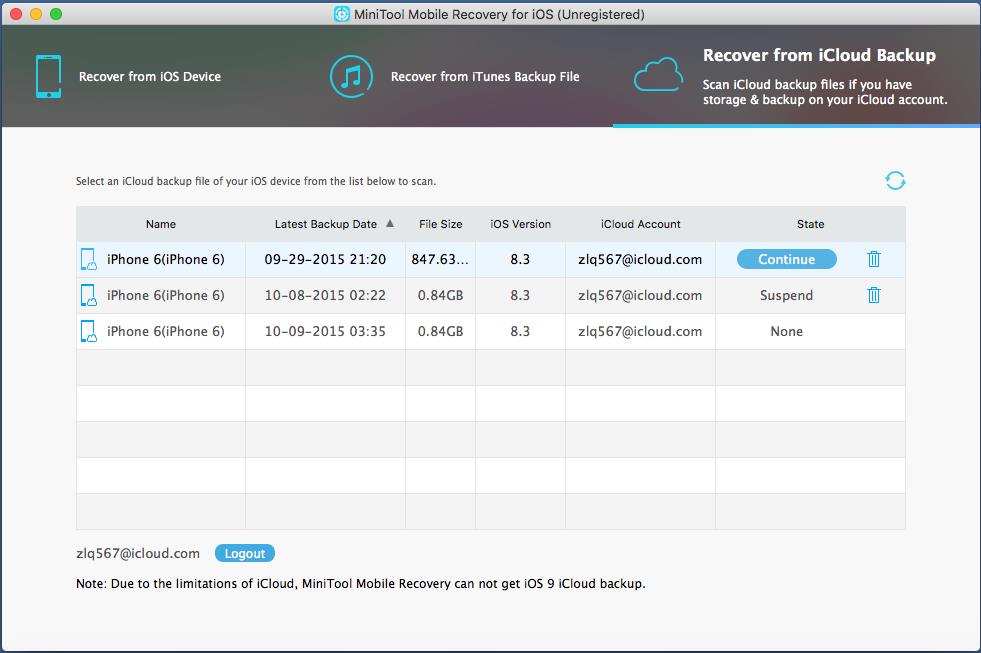Delete the 10-08-2015 02:22 backup
Viewport: 981px width, 653px height.
[x=873, y=295]
